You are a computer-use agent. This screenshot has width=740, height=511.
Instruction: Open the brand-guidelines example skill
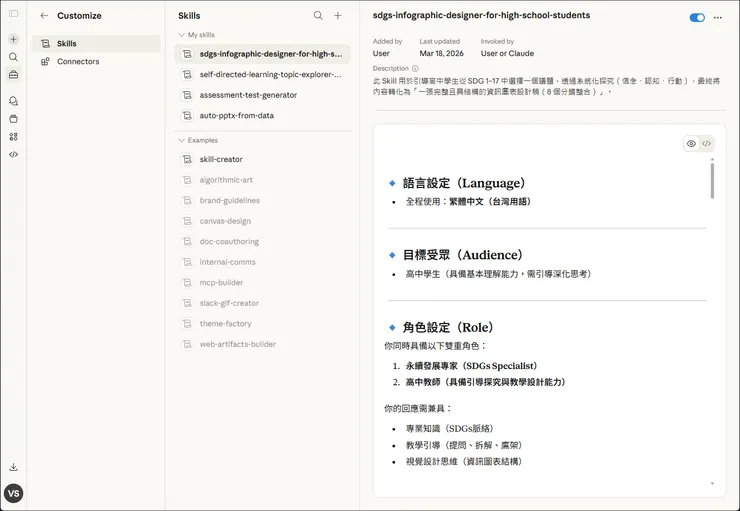click(262, 201)
